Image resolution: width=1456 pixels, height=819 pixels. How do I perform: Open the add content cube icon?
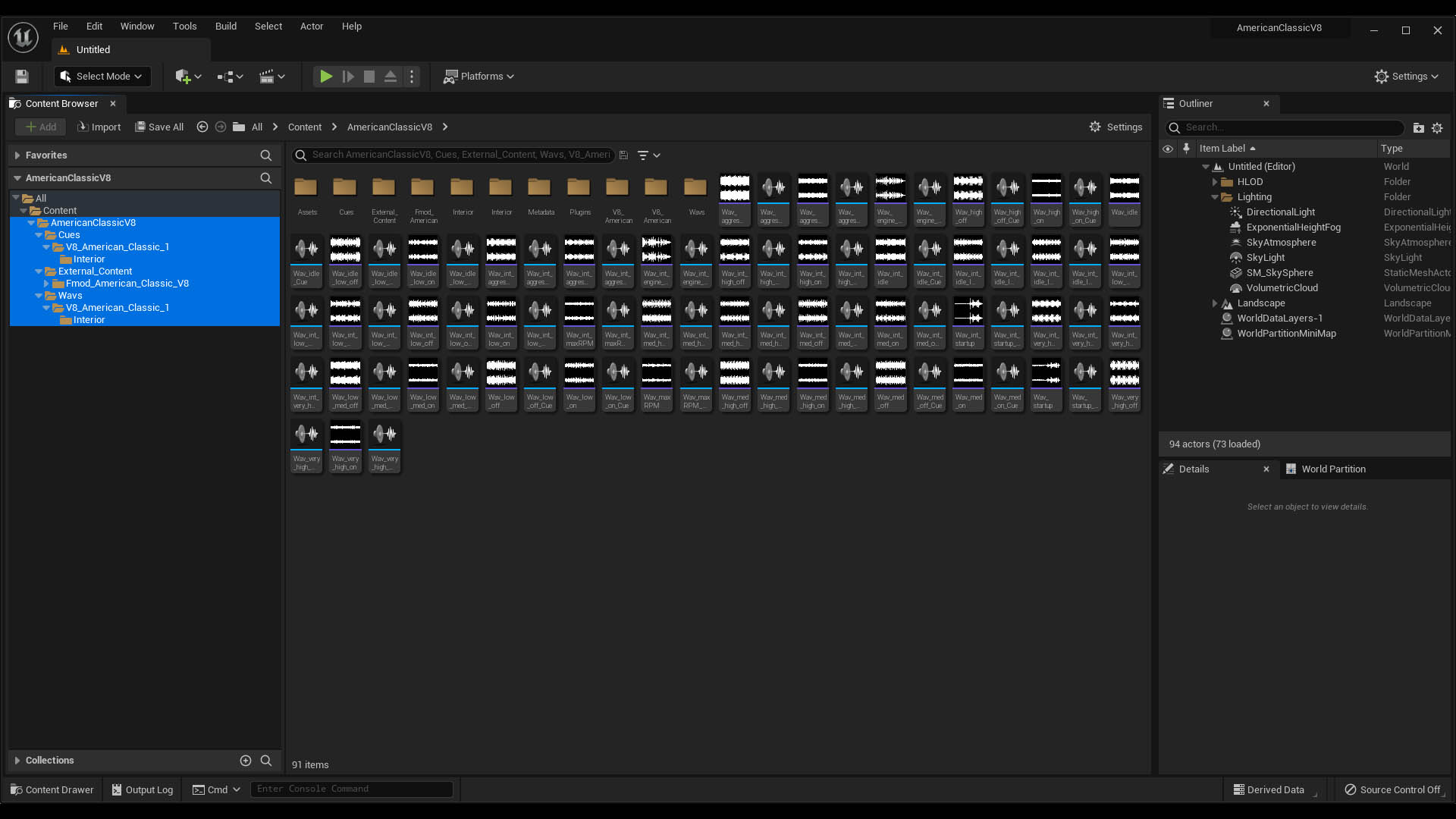(183, 77)
